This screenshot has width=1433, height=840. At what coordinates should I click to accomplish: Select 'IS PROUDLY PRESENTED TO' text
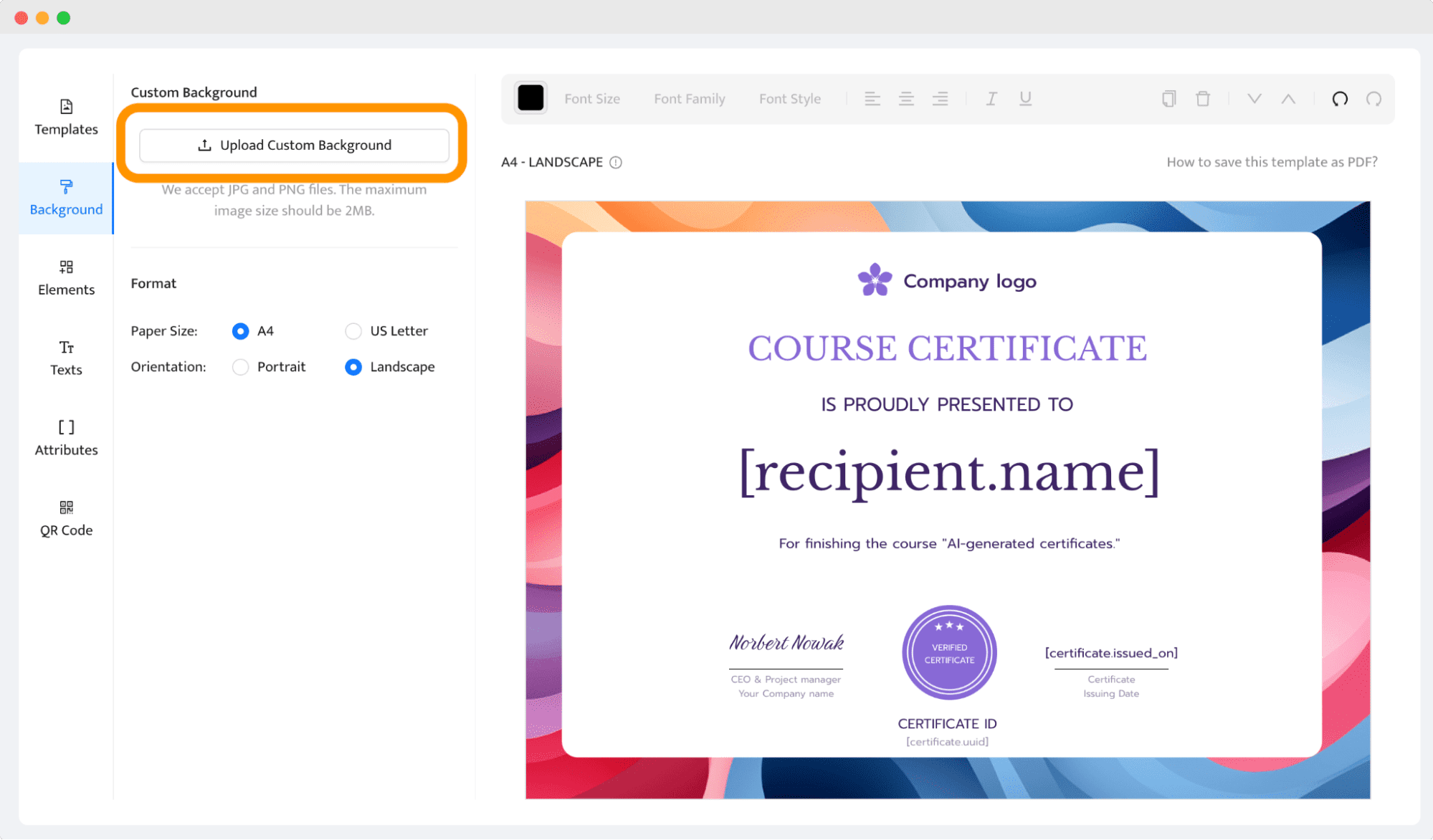[947, 404]
